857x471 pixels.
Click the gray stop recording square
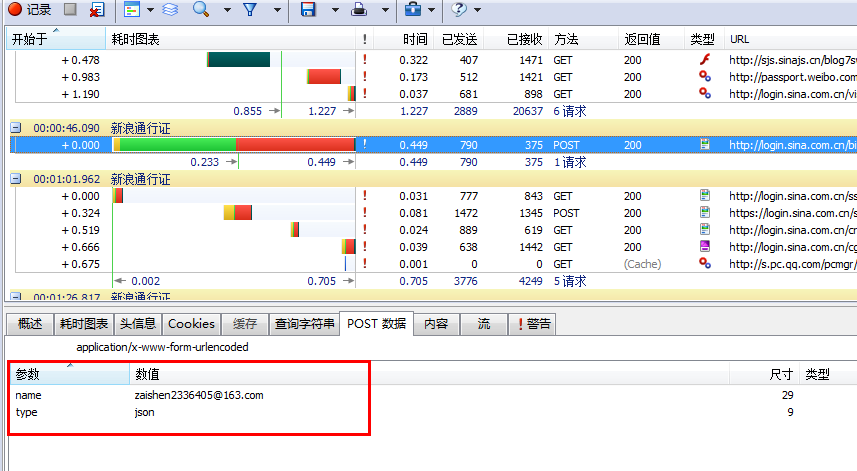(70, 9)
